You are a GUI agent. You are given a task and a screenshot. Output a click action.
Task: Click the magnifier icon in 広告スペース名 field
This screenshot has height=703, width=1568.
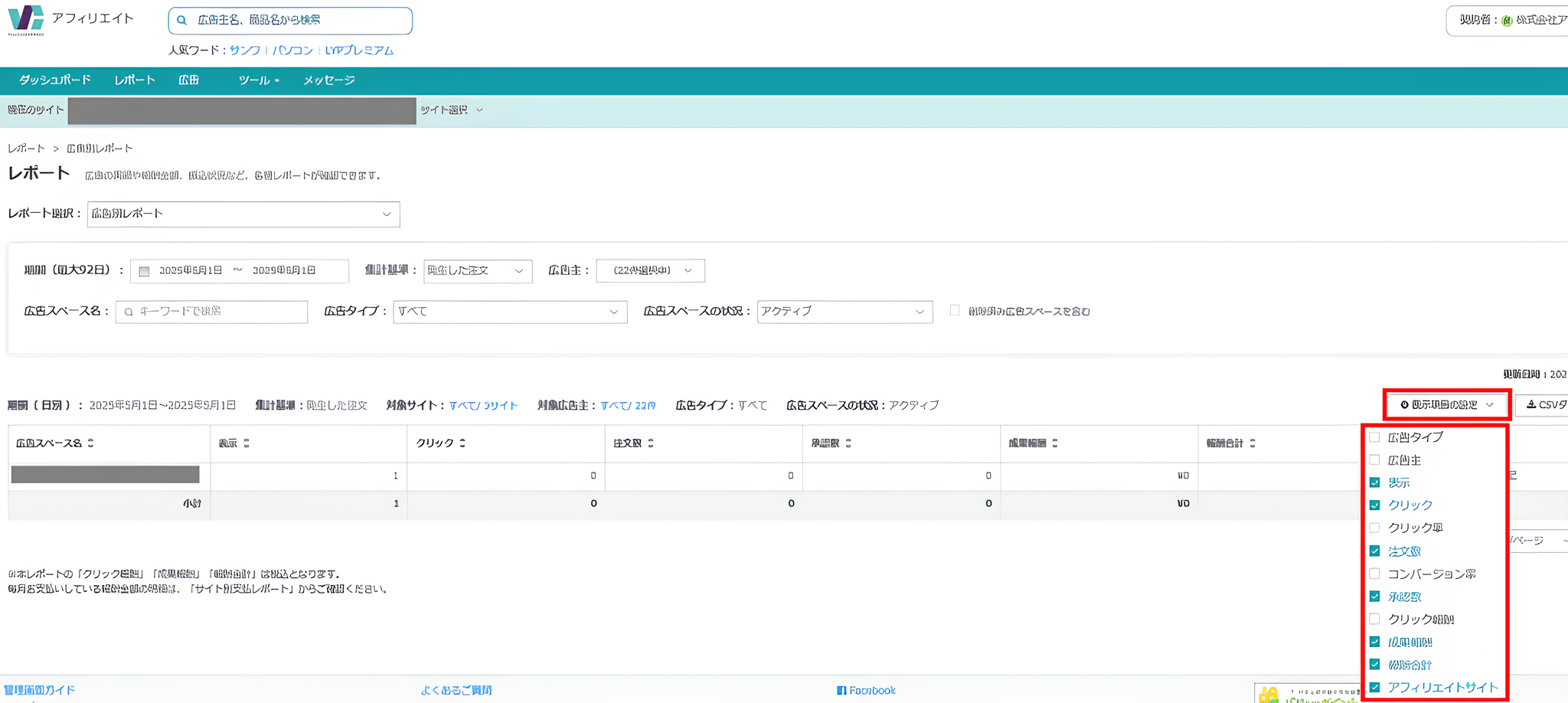pyautogui.click(x=128, y=312)
